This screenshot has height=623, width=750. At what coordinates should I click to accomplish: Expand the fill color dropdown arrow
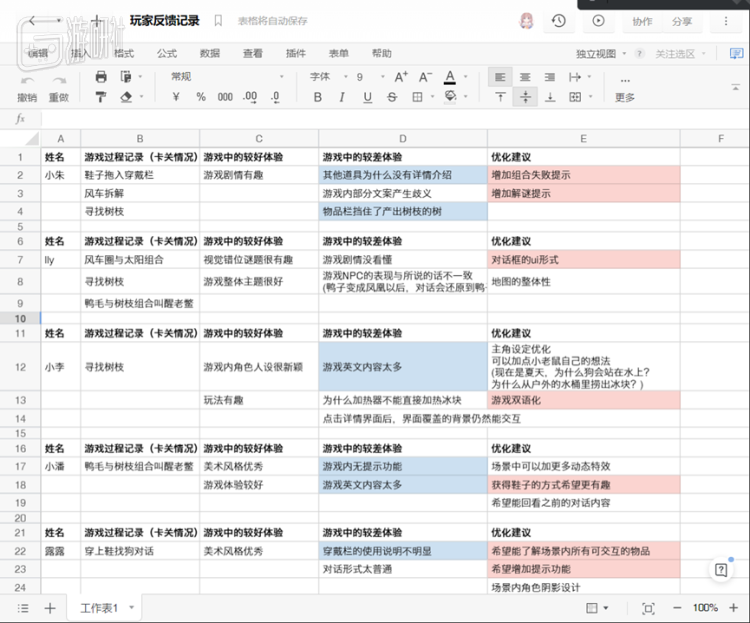pyautogui.click(x=465, y=97)
